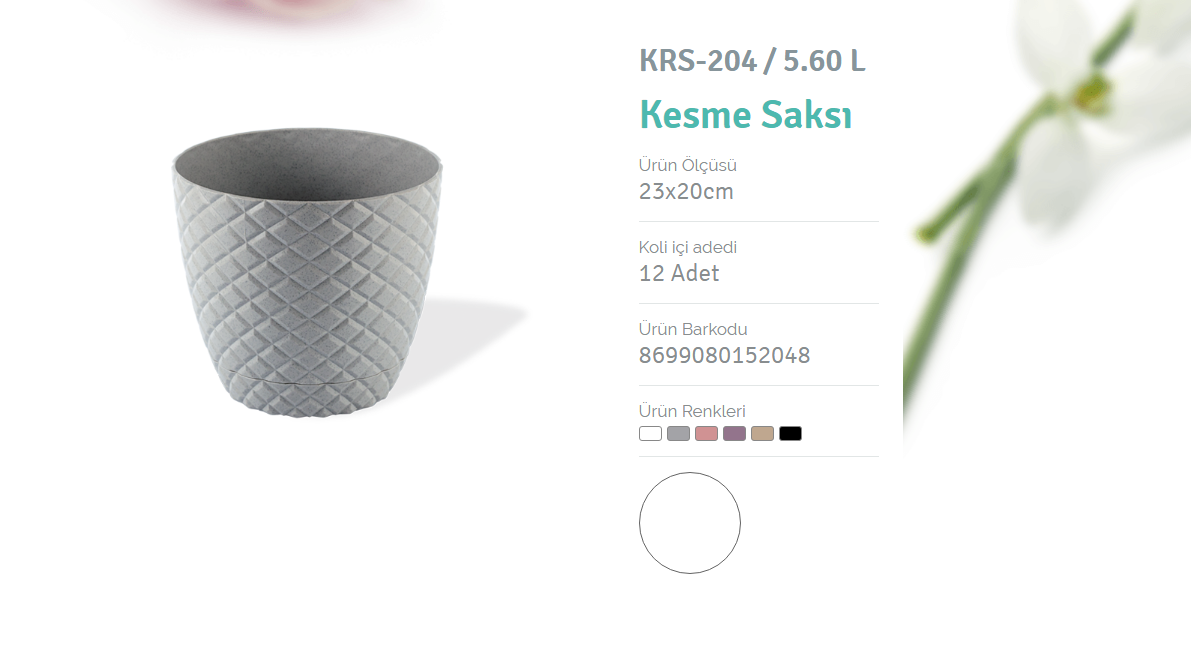
Task: Choose the gray color swatch
Action: pyautogui.click(x=678, y=433)
